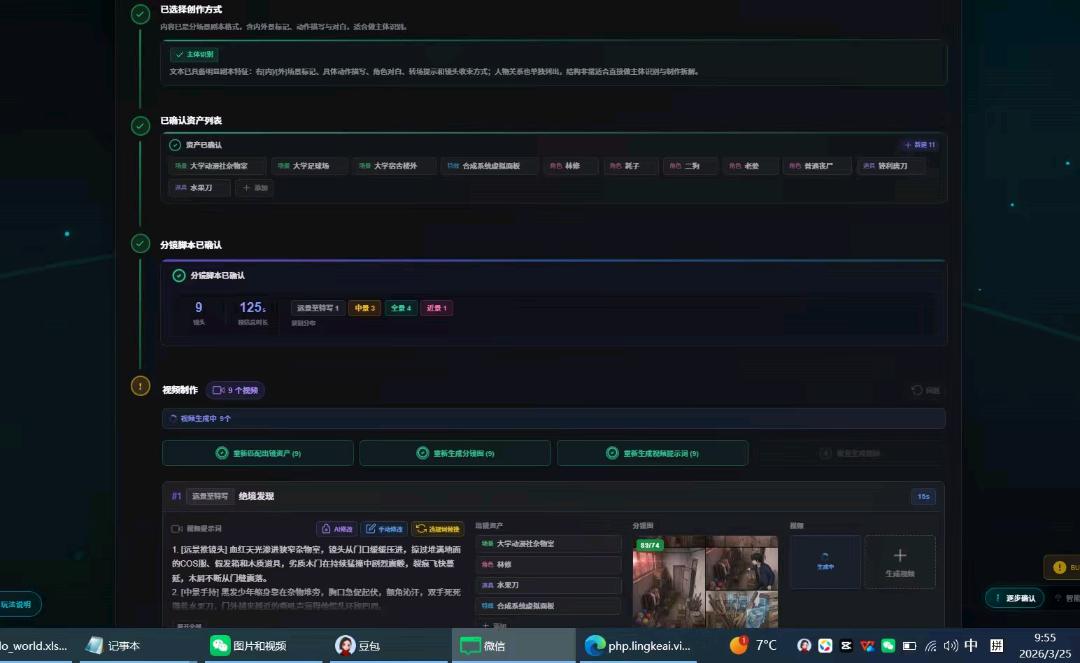Toggle the 资产已确认 checkmark
The height and width of the screenshot is (663, 1080).
pyautogui.click(x=174, y=144)
